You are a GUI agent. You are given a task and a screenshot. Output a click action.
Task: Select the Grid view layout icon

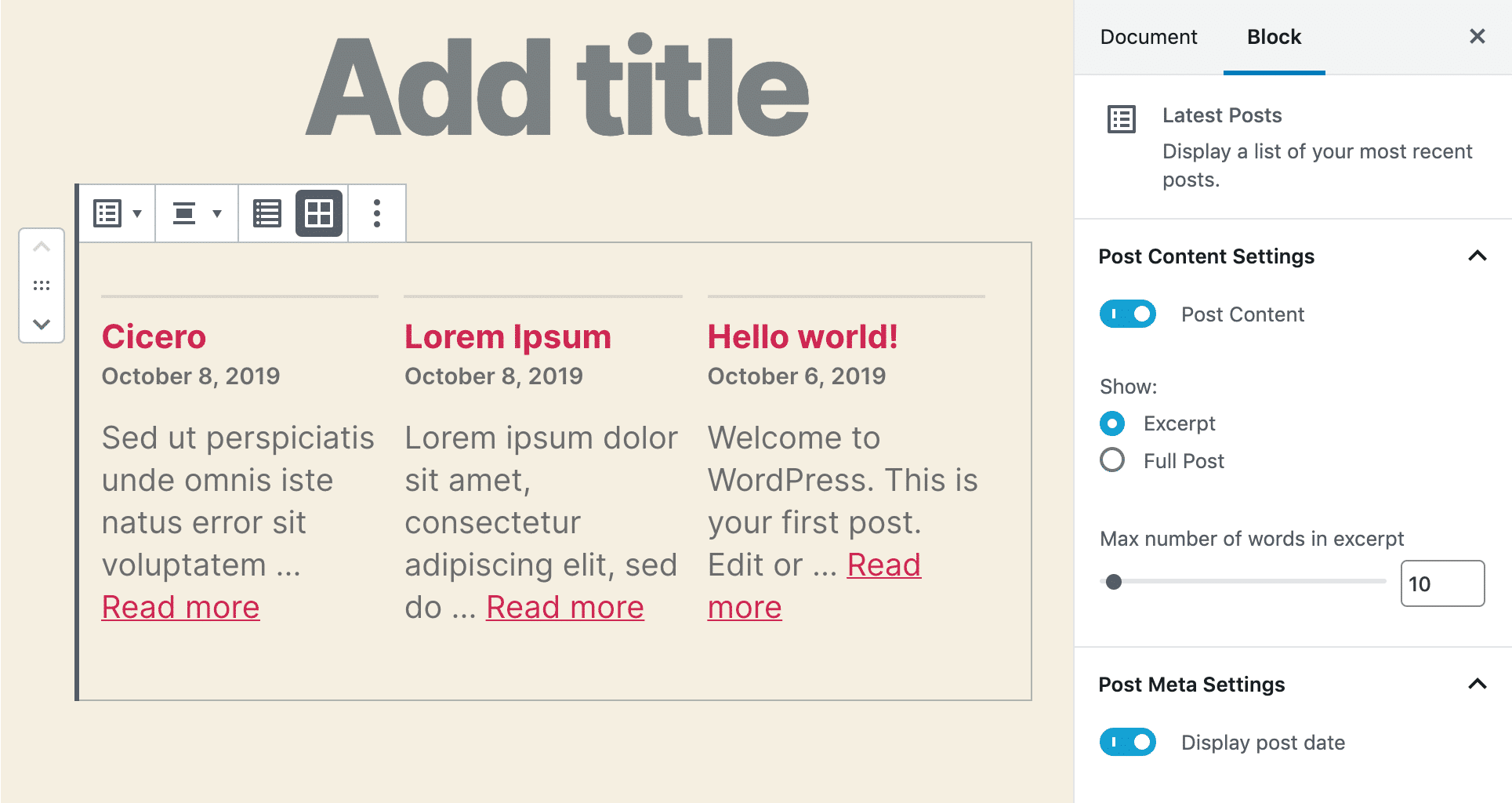point(318,213)
